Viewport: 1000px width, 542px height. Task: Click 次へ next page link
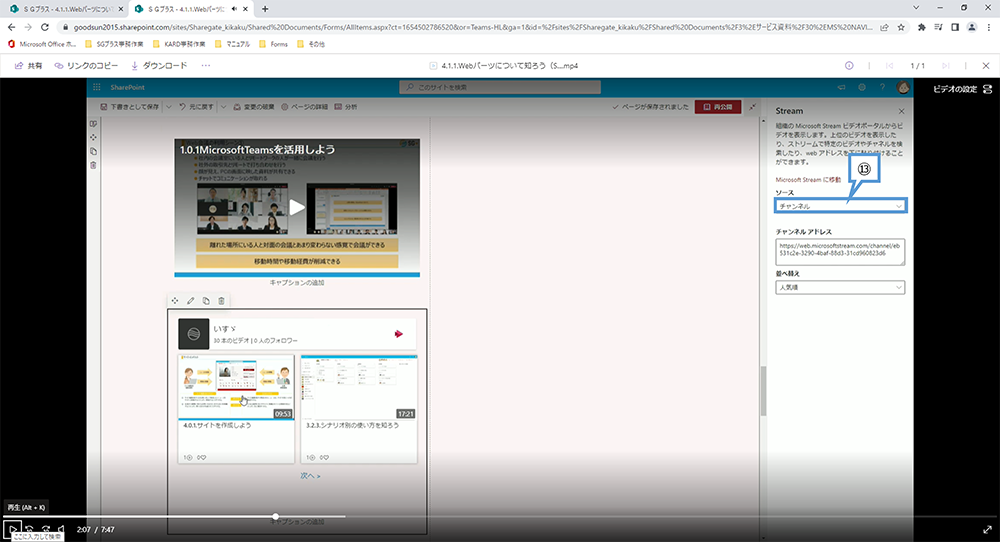[x=310, y=476]
